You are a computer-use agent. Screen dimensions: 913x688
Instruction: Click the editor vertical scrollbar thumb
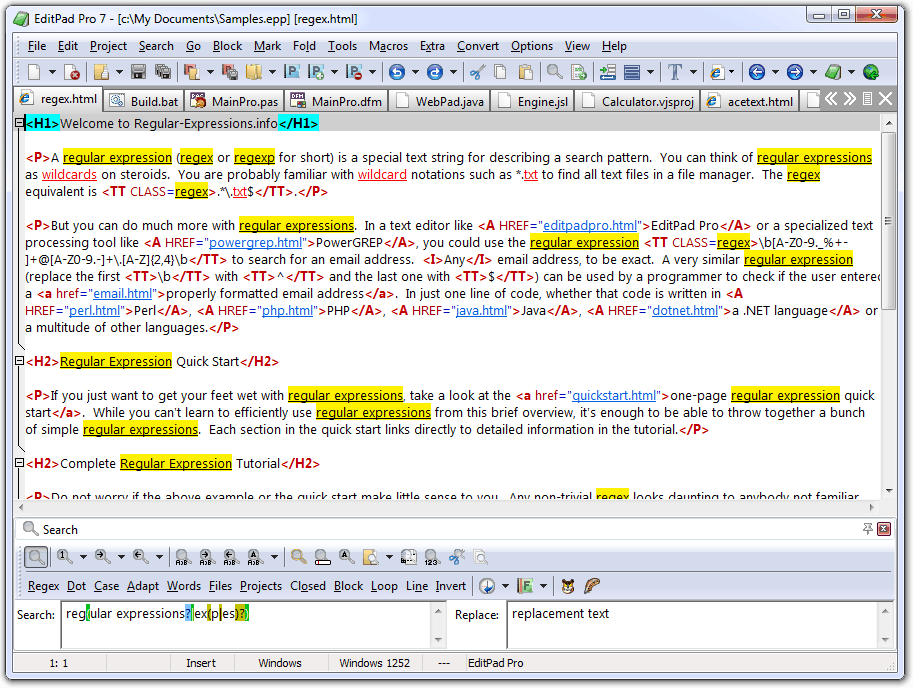[889, 221]
